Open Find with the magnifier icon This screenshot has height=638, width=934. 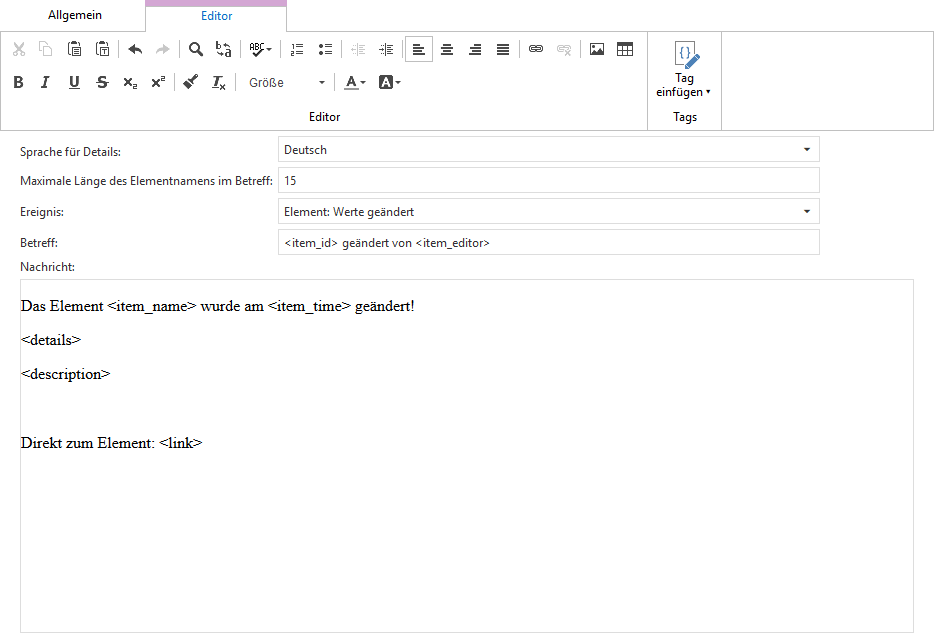click(196, 49)
